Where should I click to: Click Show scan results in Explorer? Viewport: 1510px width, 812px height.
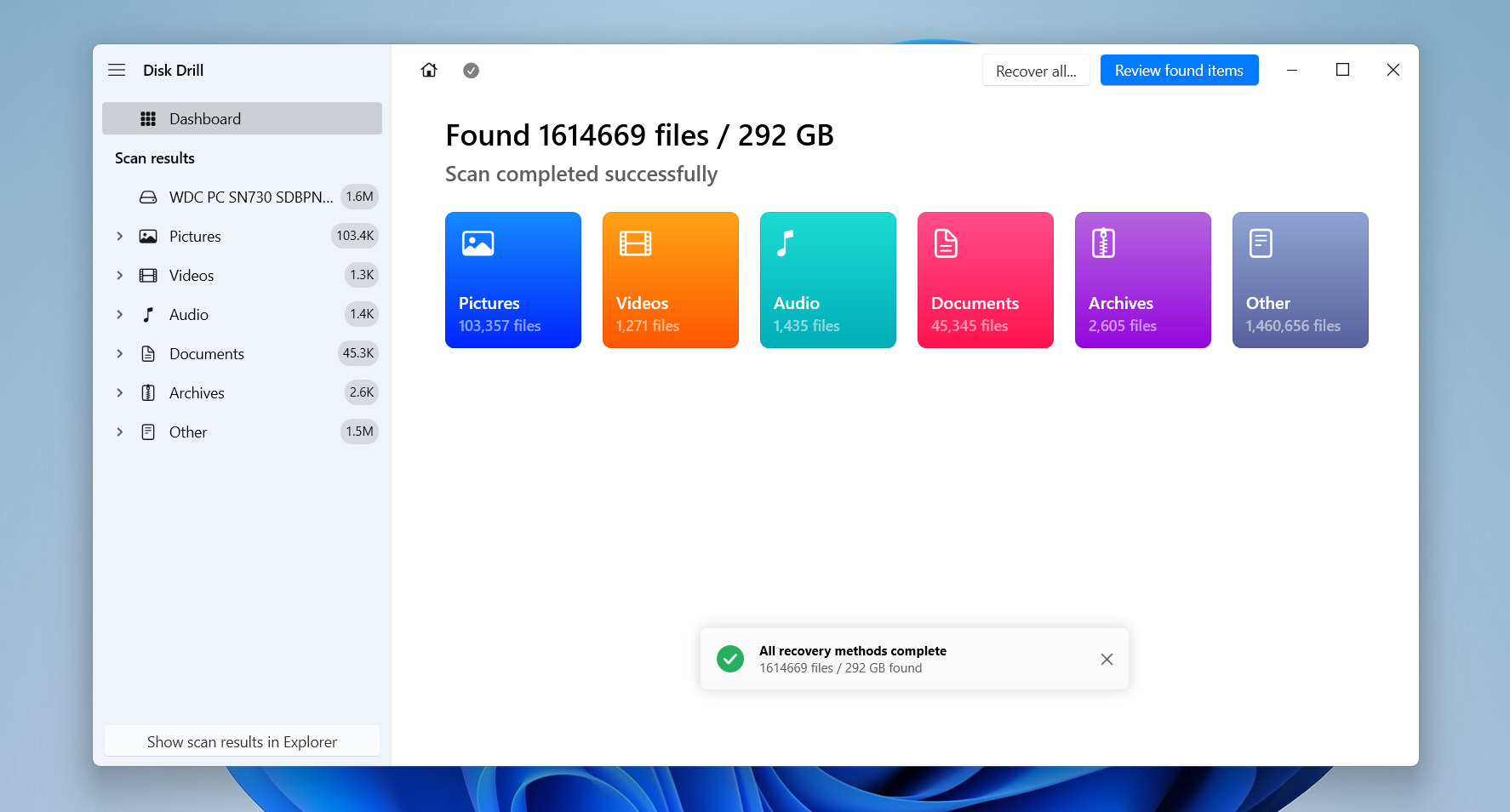click(242, 741)
